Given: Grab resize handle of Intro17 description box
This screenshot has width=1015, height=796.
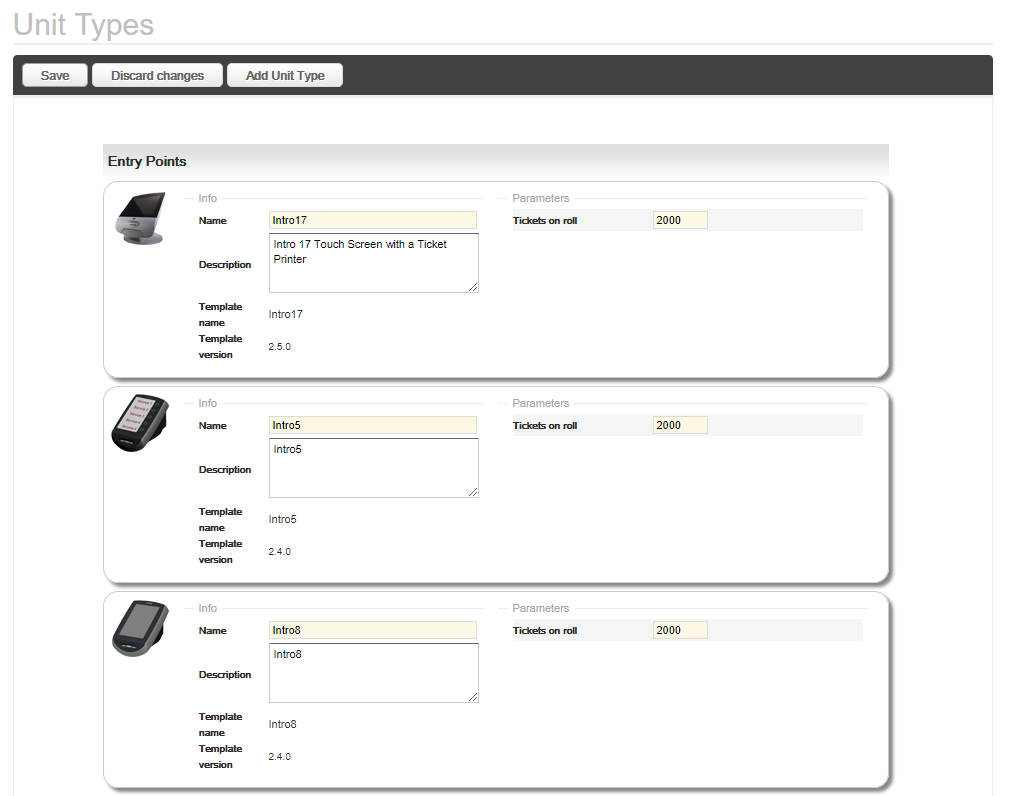Looking at the screenshot, I should coord(473,288).
